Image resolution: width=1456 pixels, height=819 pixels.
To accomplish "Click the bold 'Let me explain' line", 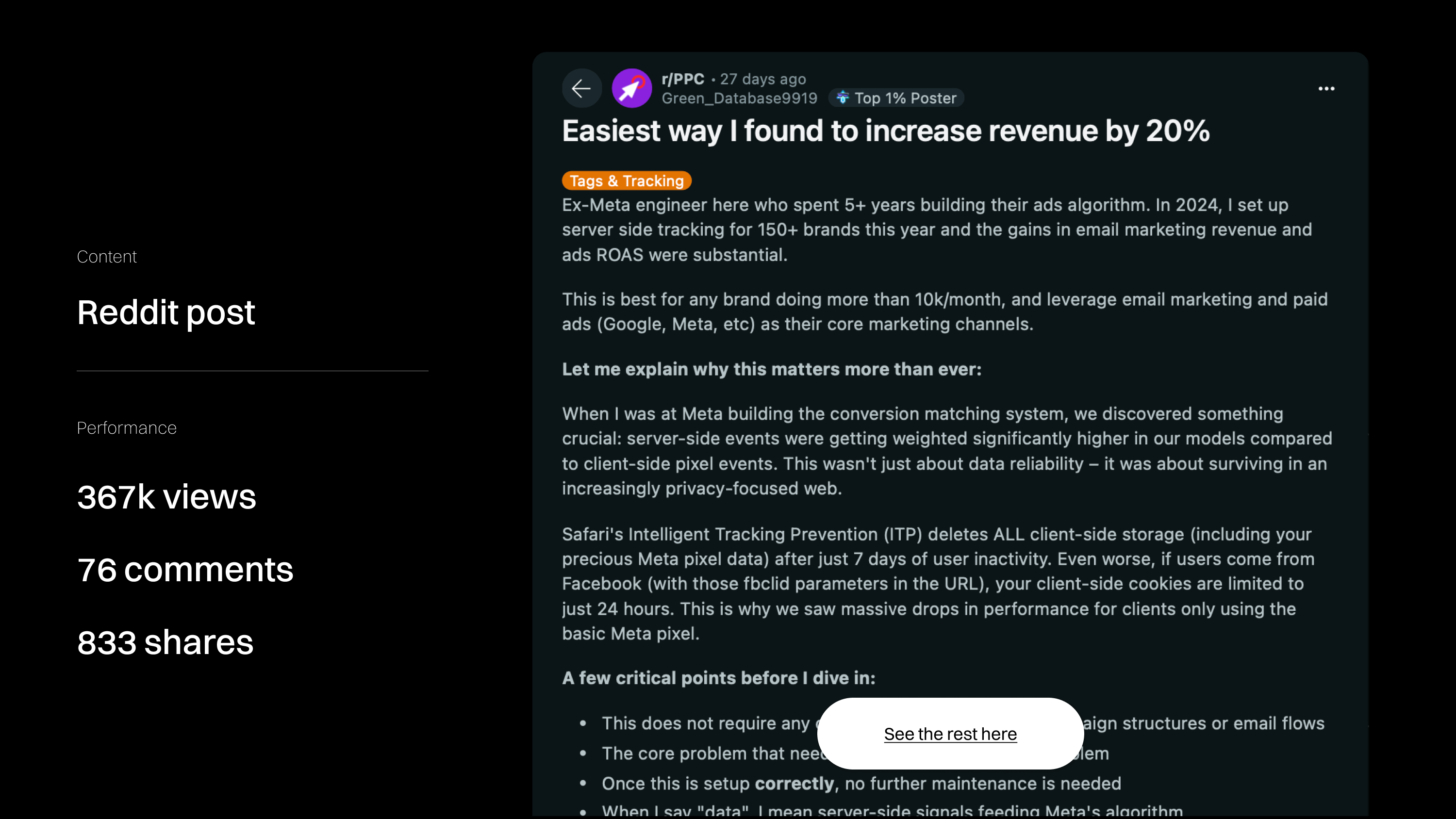I will click(x=772, y=369).
